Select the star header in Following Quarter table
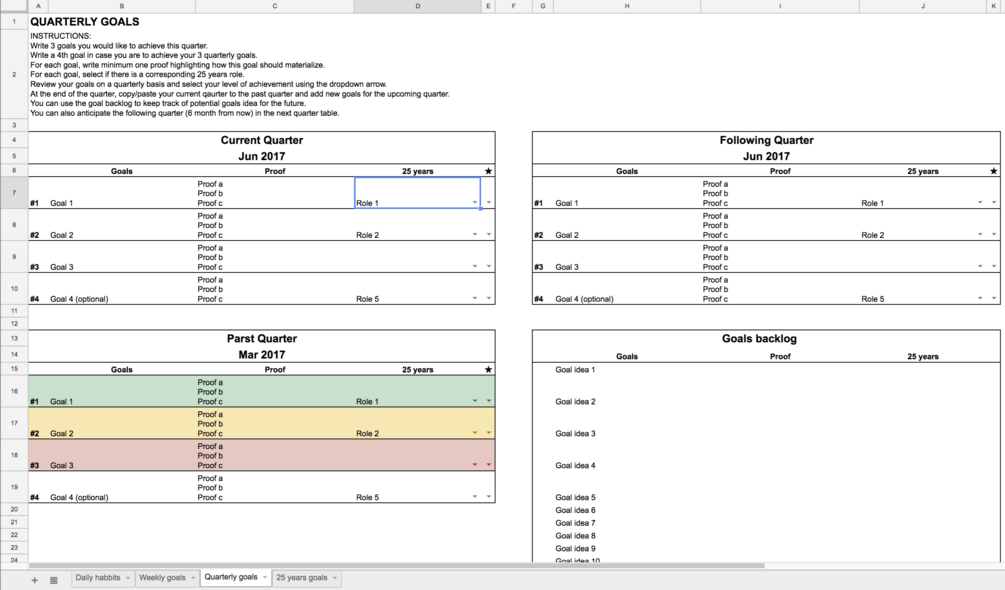 pos(993,171)
